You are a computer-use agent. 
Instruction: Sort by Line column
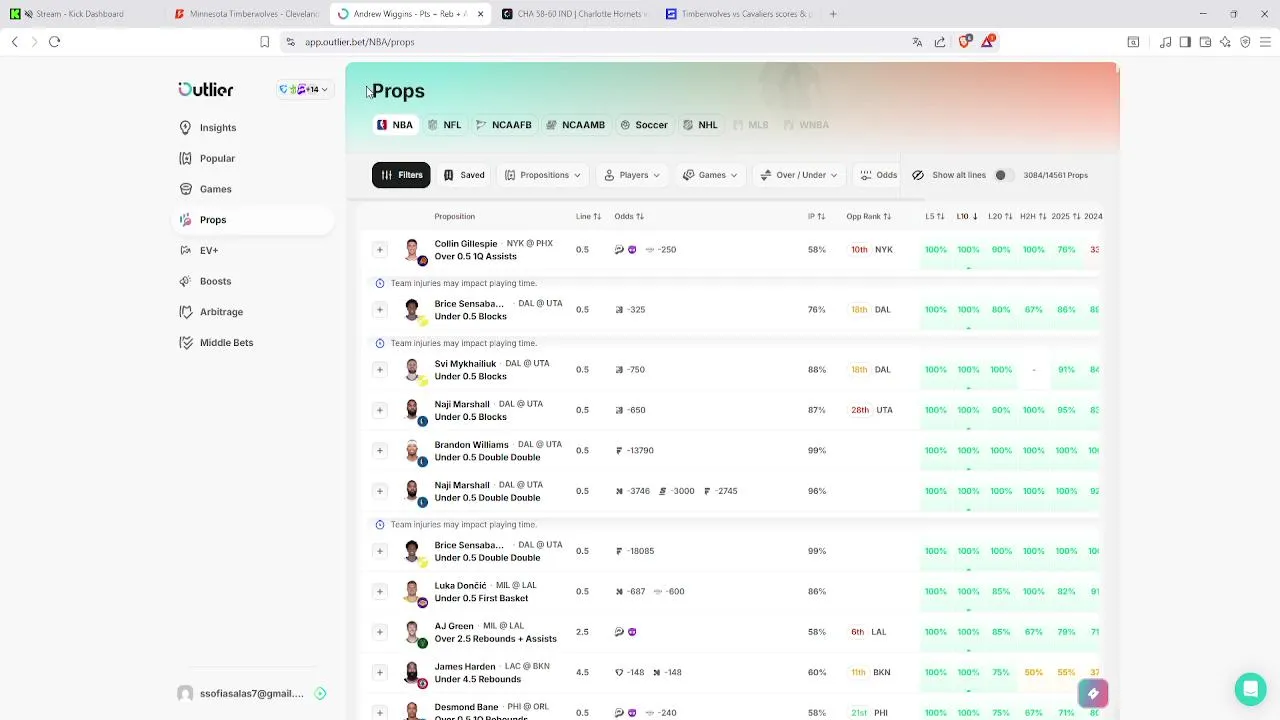coord(588,217)
